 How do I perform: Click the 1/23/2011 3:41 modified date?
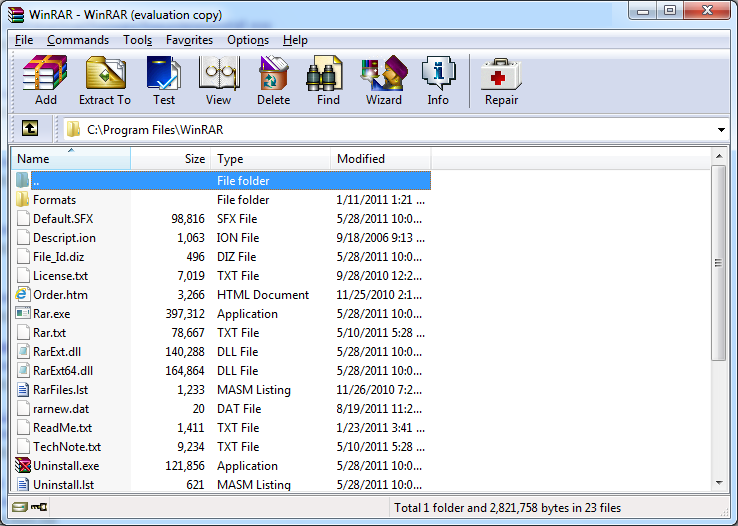380,428
